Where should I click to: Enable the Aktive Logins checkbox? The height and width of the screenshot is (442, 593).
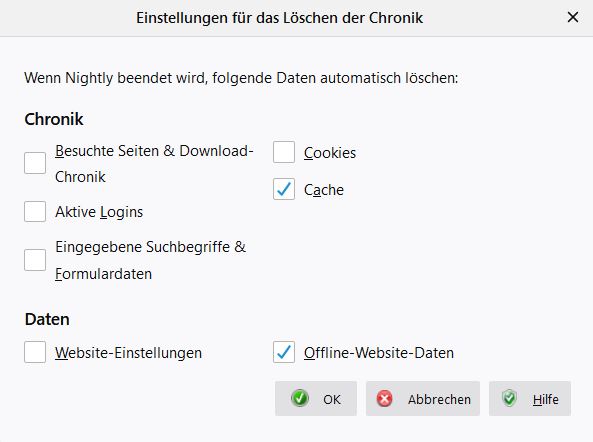[35, 211]
